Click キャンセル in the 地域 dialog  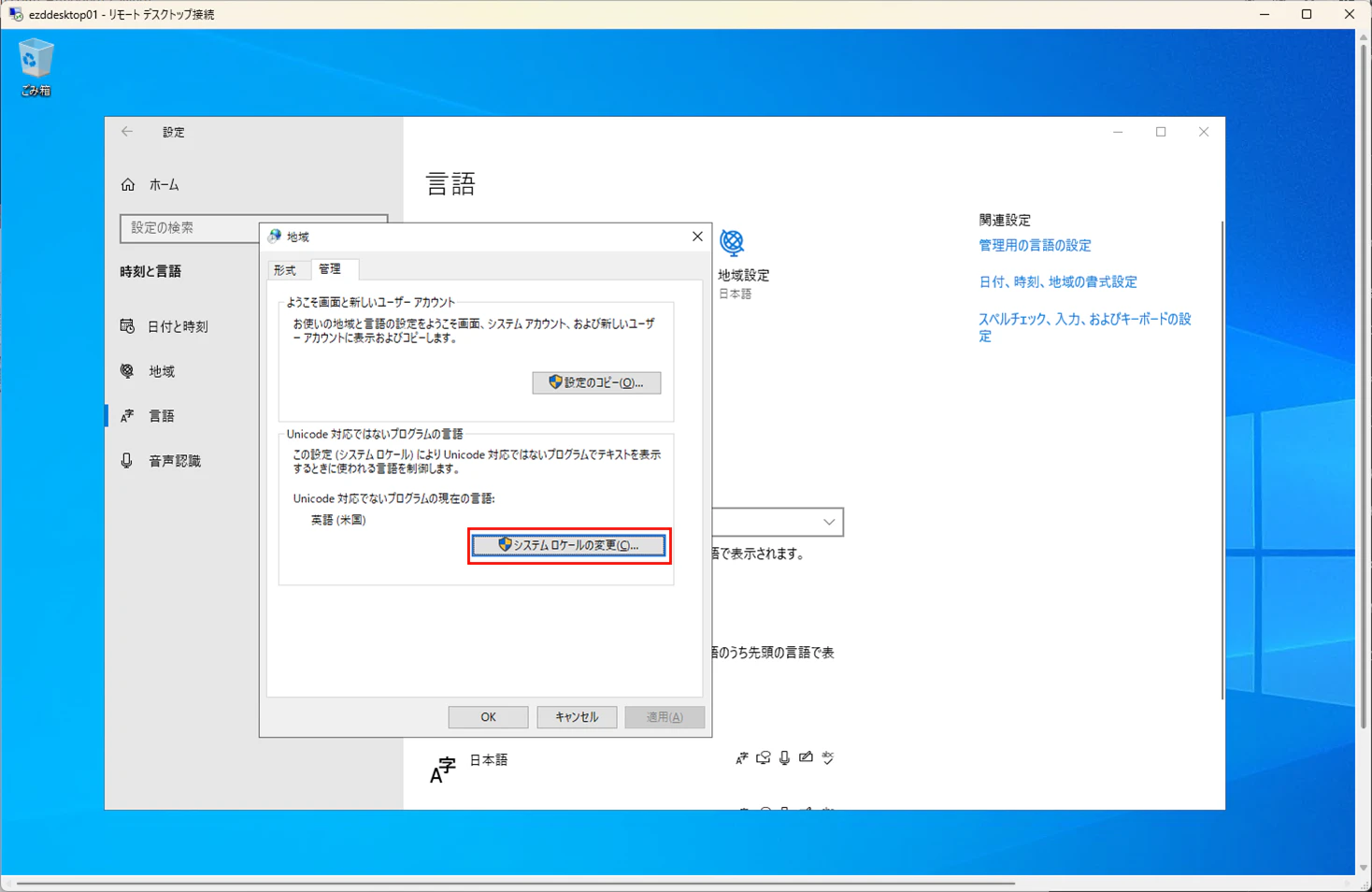pyautogui.click(x=577, y=717)
